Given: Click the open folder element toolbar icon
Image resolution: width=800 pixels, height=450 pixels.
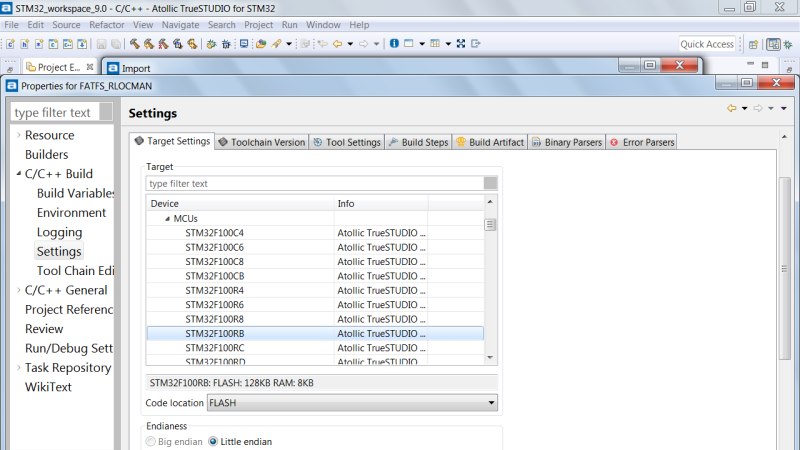Looking at the screenshot, I should coord(261,44).
